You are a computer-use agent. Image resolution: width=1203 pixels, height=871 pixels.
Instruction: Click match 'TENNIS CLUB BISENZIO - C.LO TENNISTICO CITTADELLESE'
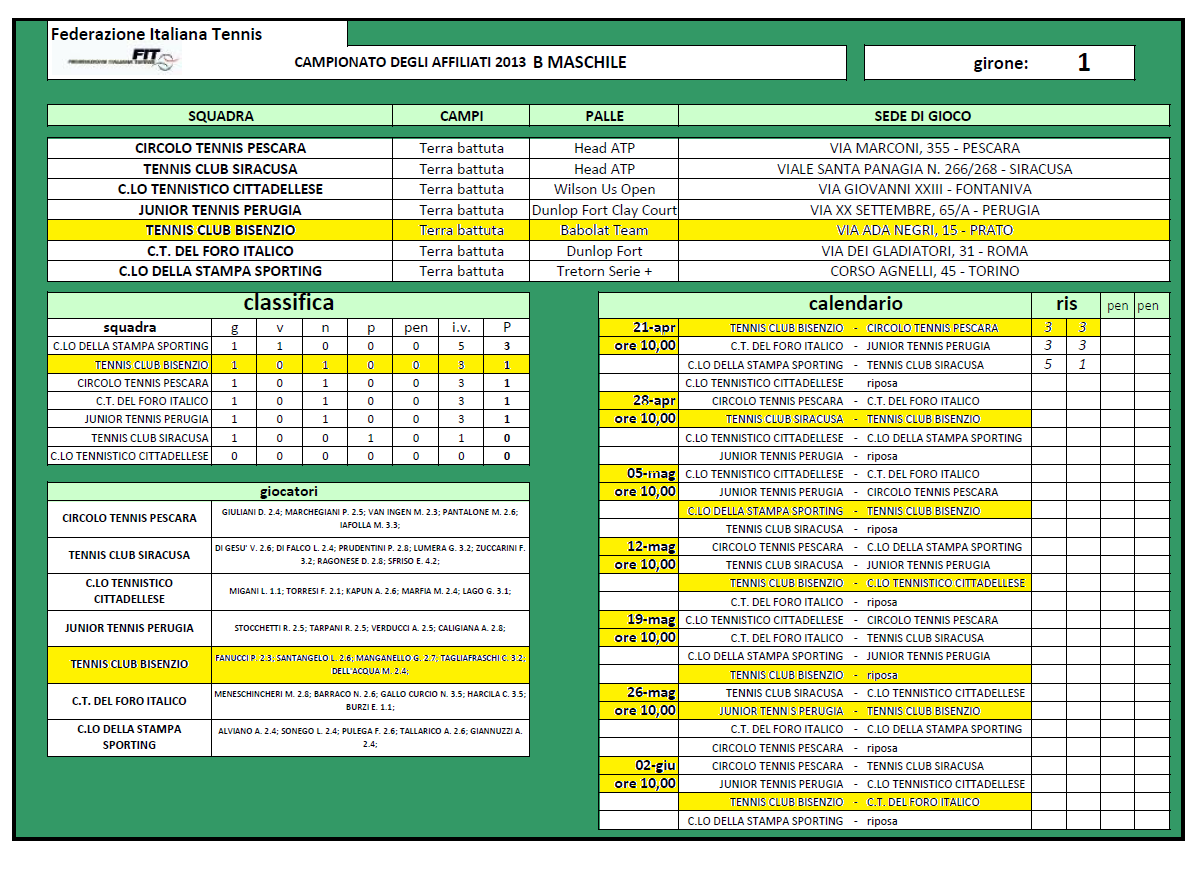(855, 583)
